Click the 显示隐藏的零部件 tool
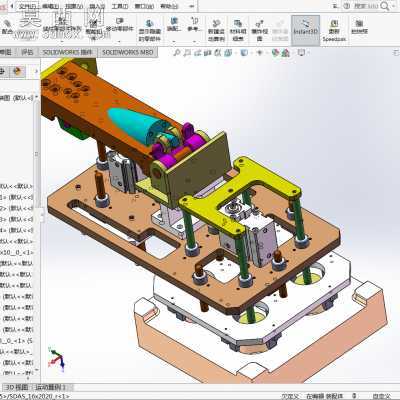The width and height of the screenshot is (400, 400). (x=150, y=31)
